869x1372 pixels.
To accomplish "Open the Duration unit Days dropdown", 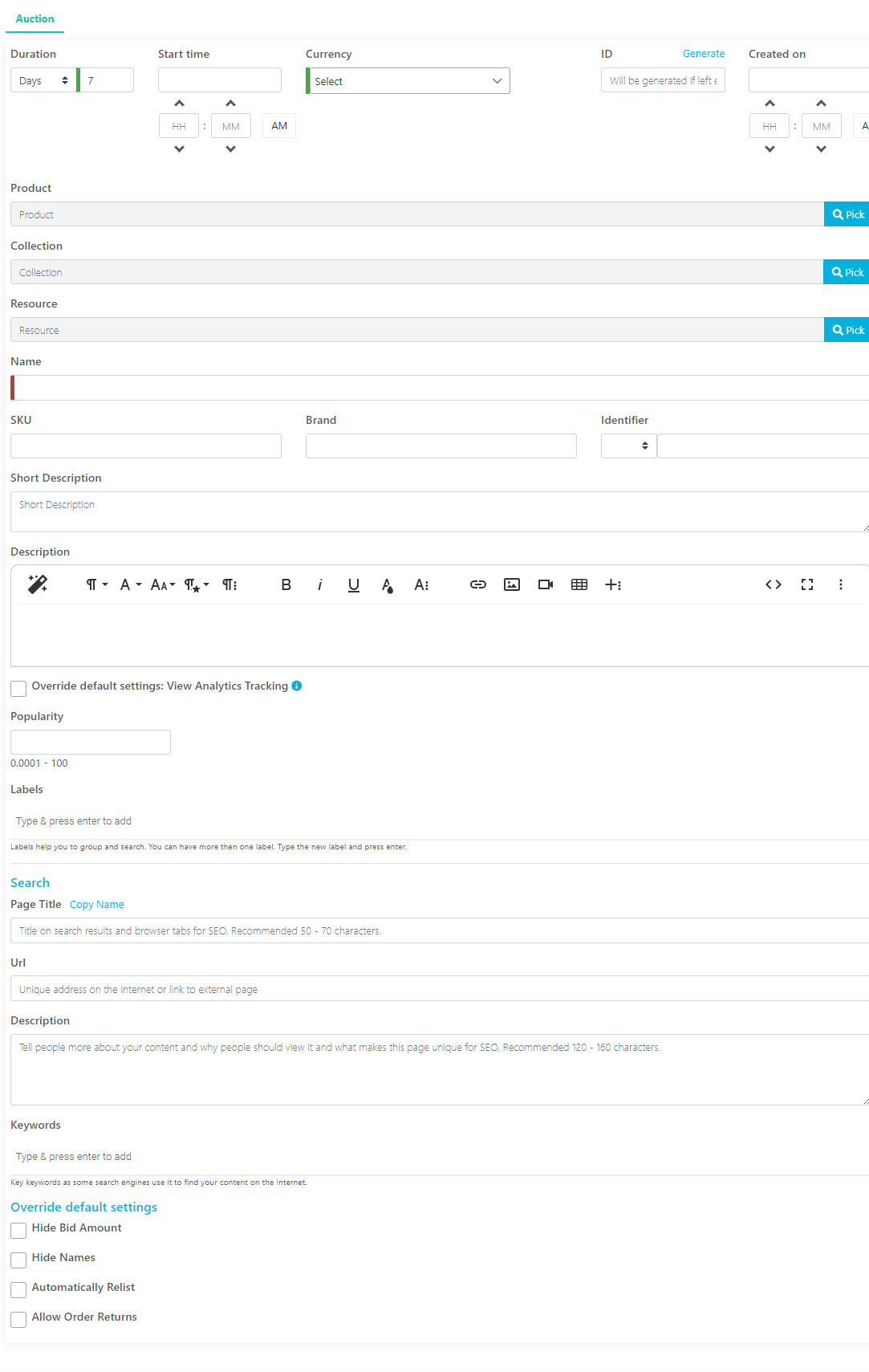I will [x=43, y=80].
